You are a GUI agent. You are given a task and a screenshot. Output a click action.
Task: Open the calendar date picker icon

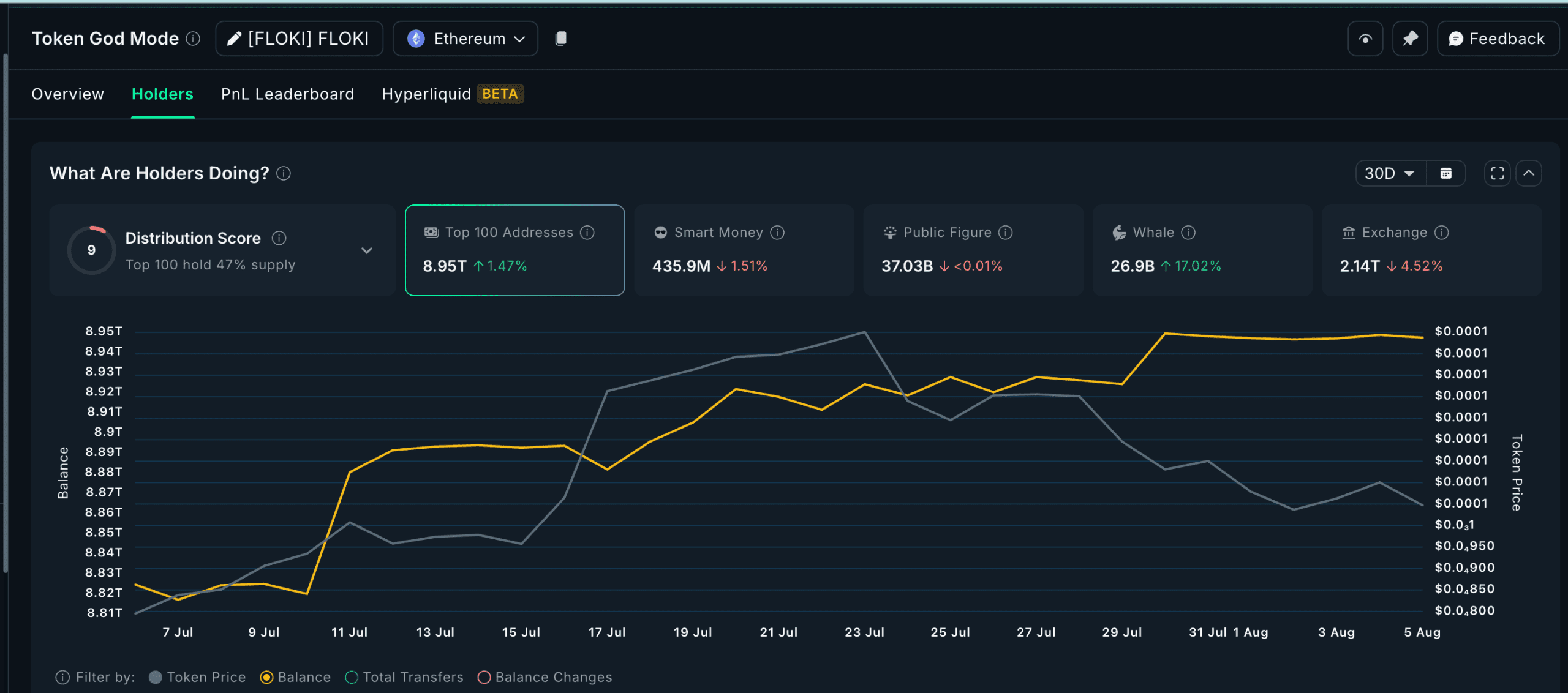1446,173
